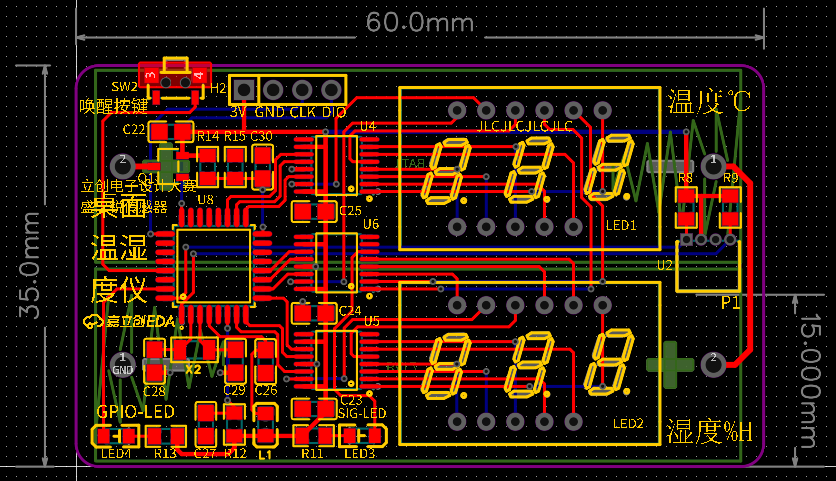Click the GND pin of header H2

point(273,90)
